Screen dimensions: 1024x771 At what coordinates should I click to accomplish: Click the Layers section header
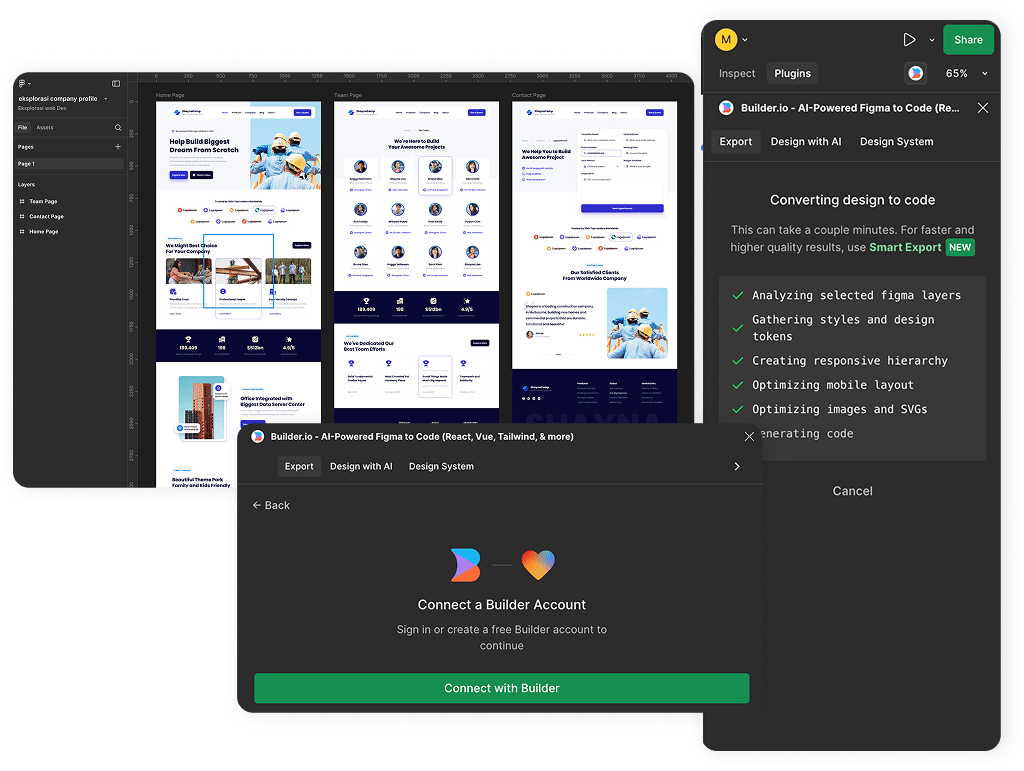coord(26,185)
